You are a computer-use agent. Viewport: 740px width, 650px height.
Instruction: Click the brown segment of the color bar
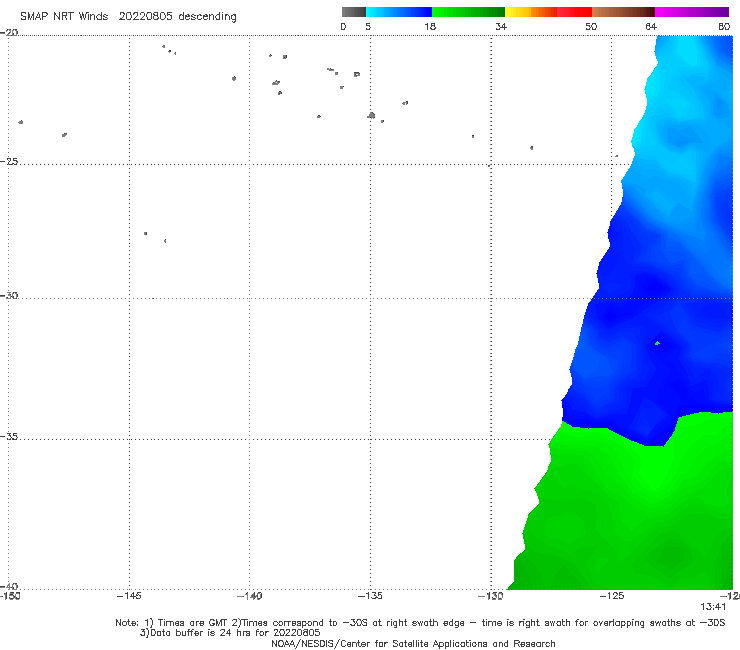pyautogui.click(x=623, y=12)
